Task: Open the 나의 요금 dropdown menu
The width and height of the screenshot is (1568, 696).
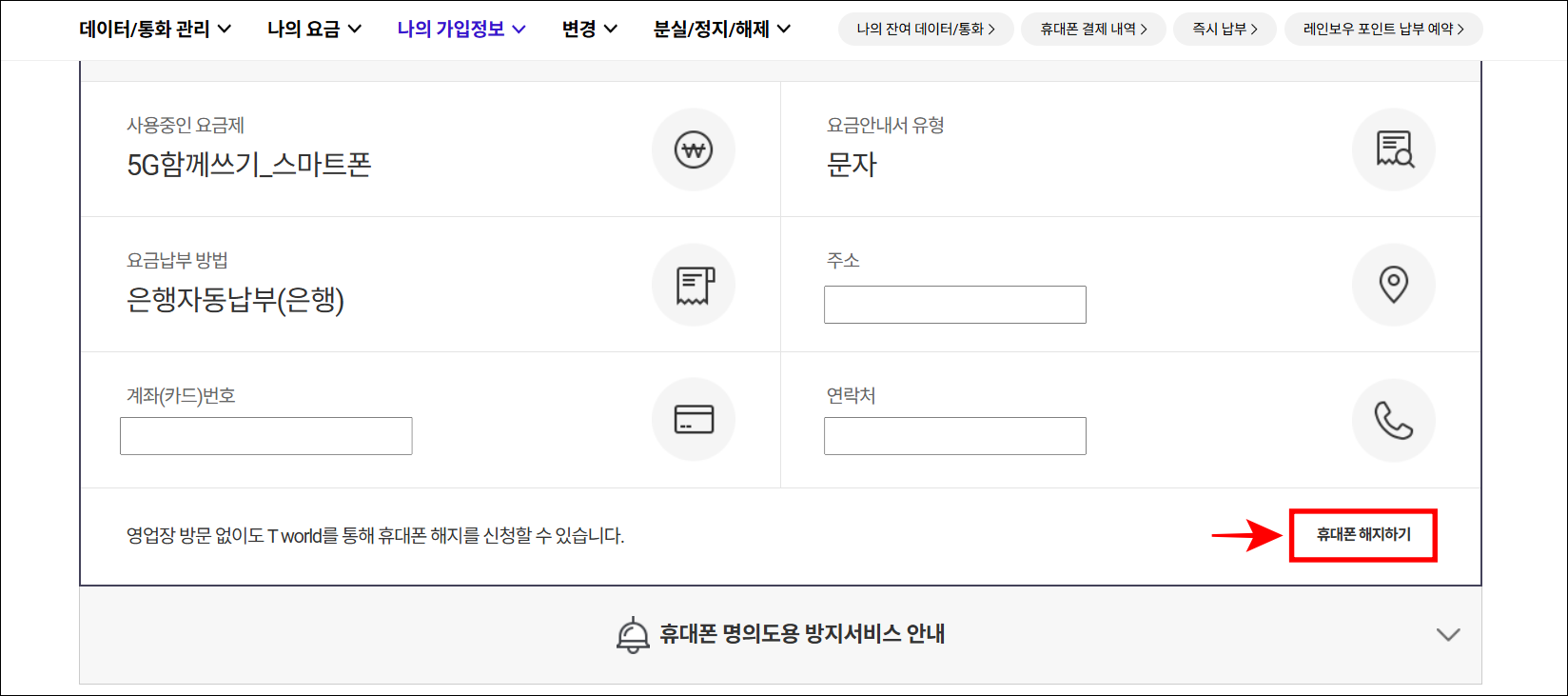Action: (314, 29)
